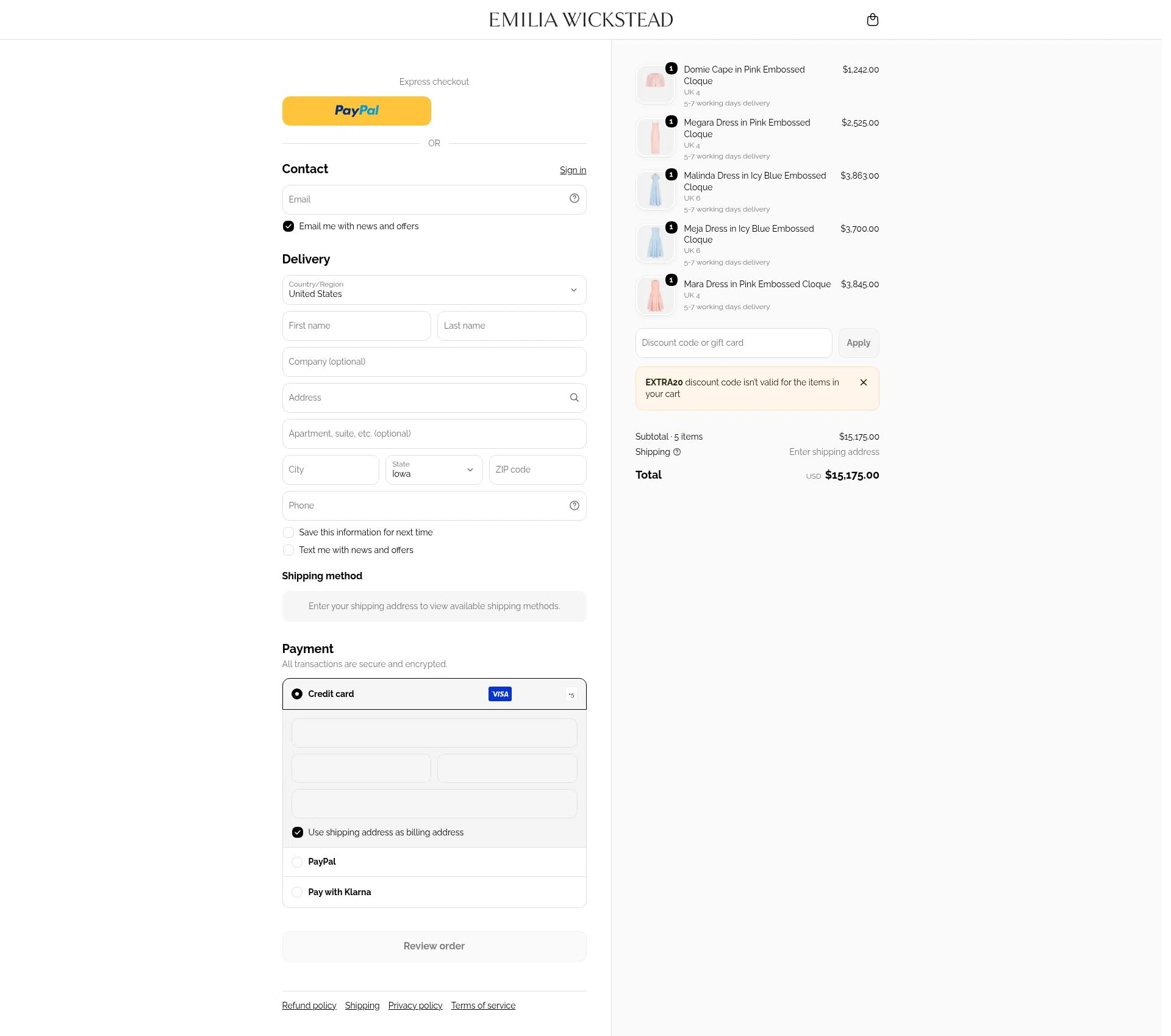
Task: Click the Sign in link
Action: click(573, 170)
